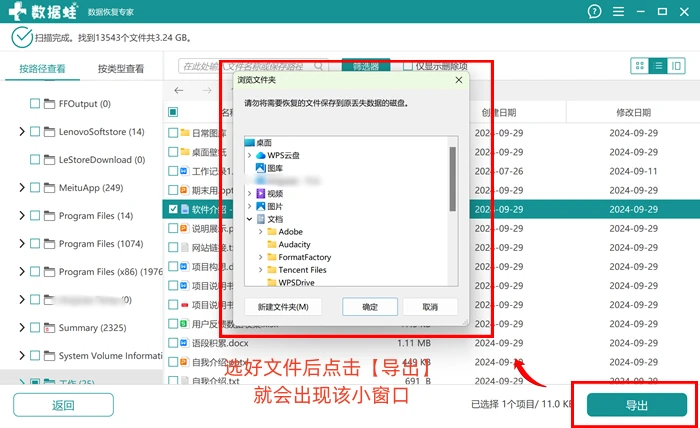Click 确定 in the browse folder dialog
The image size is (700, 428).
coord(370,307)
